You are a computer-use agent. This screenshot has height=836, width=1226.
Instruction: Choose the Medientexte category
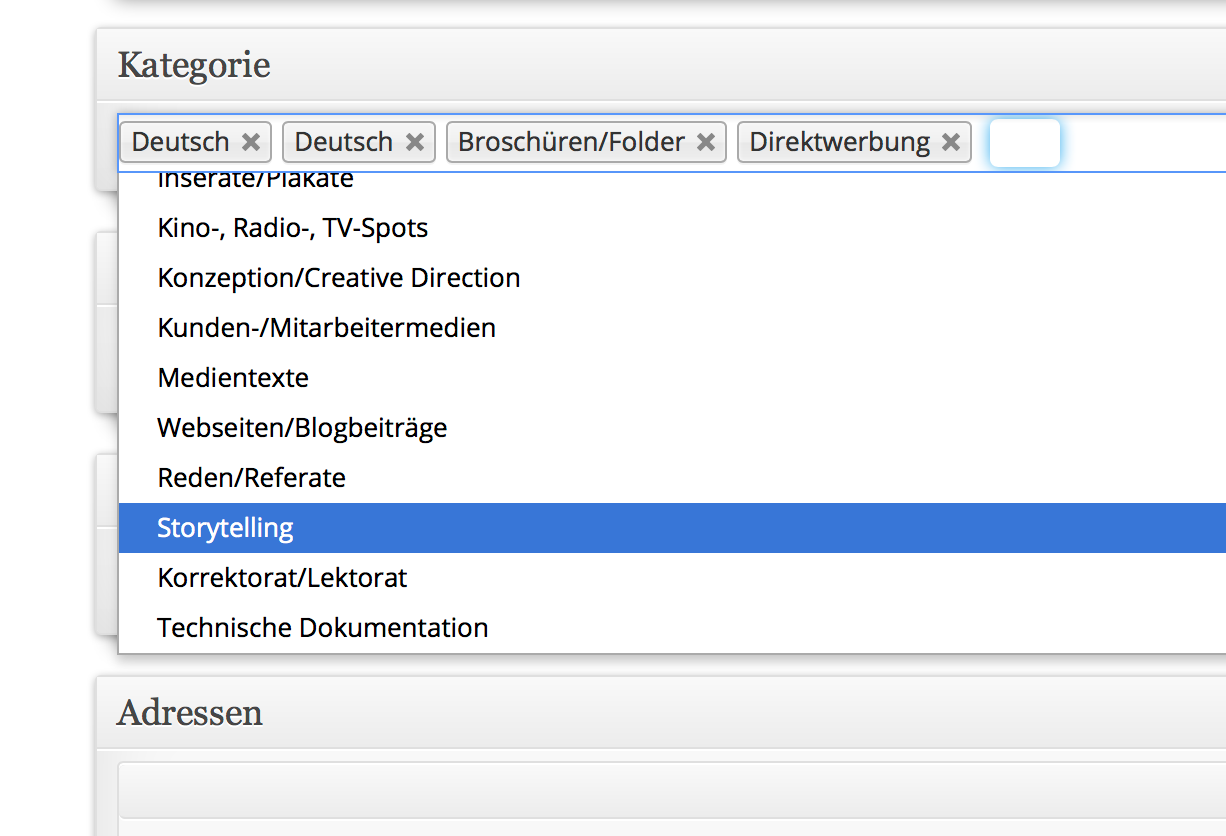coord(672,378)
